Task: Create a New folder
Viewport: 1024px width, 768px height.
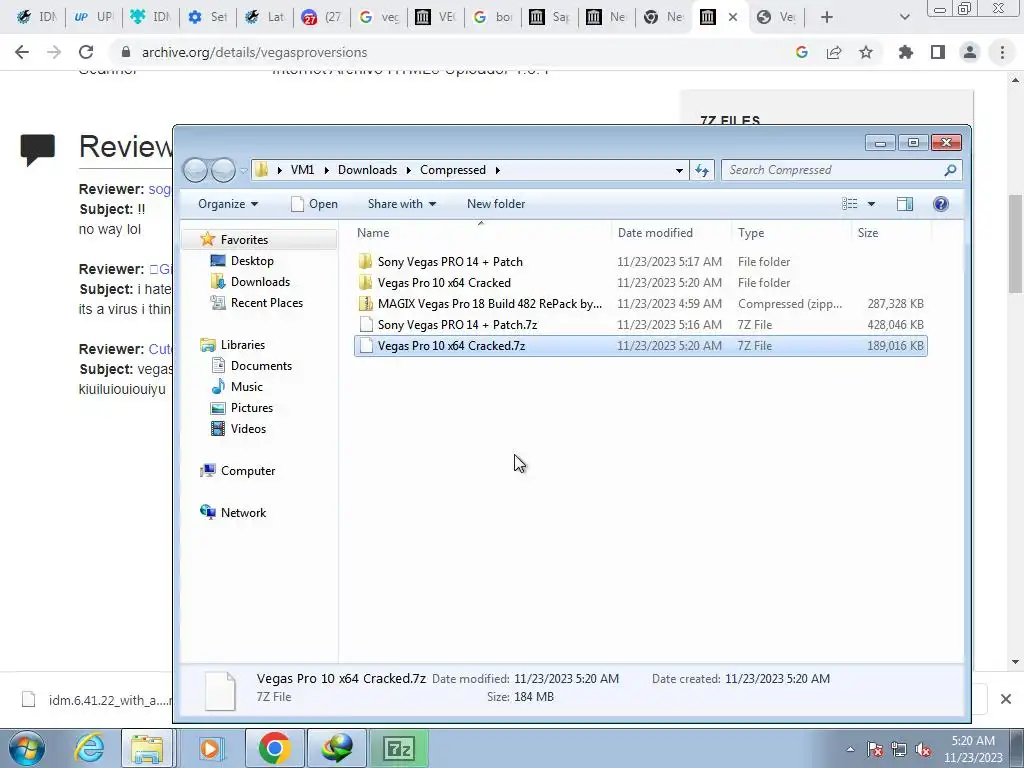Action: pyautogui.click(x=496, y=204)
